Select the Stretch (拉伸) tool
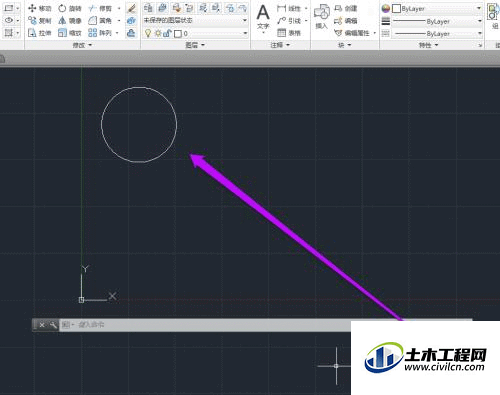This screenshot has width=500, height=395. 40,33
